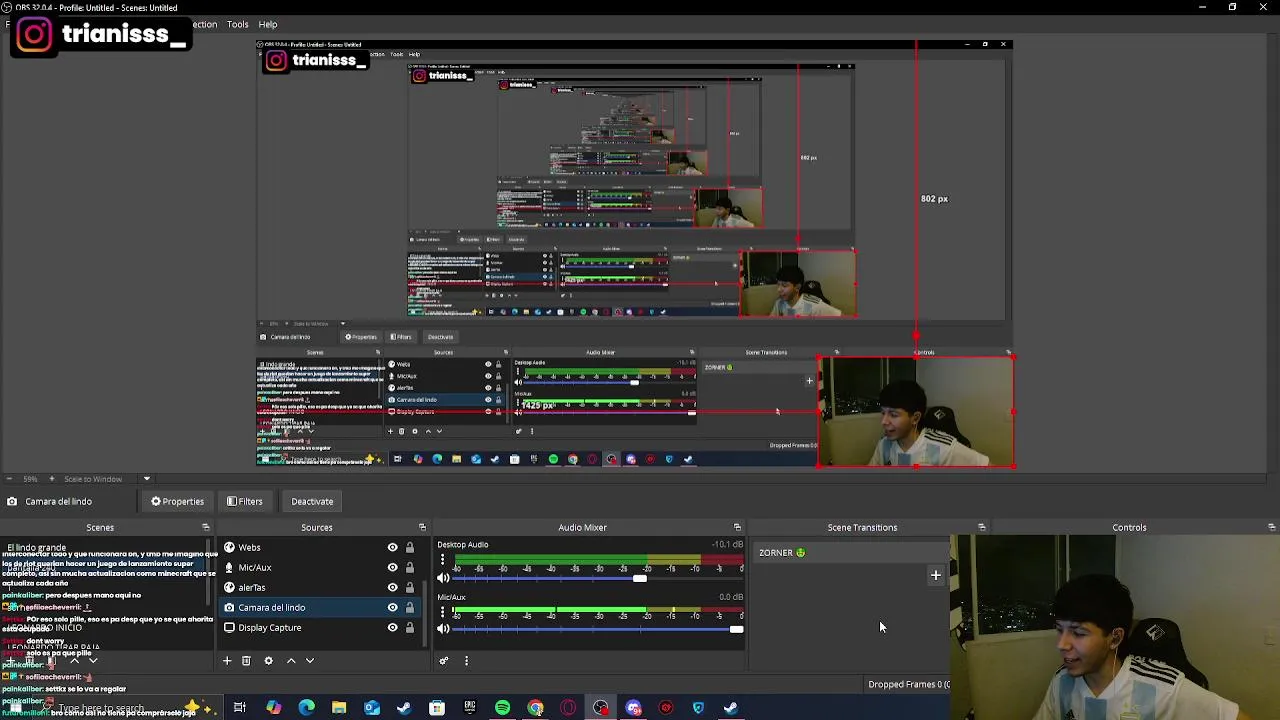
Task: Open Advanced Audio Properties gears icon
Action: pyautogui.click(x=444, y=660)
